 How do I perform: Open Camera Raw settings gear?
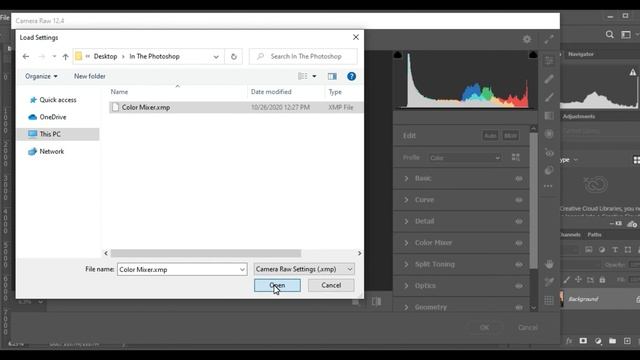(x=527, y=39)
